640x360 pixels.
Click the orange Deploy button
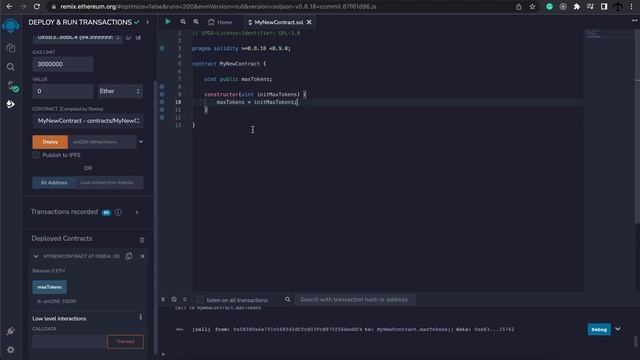(50, 142)
